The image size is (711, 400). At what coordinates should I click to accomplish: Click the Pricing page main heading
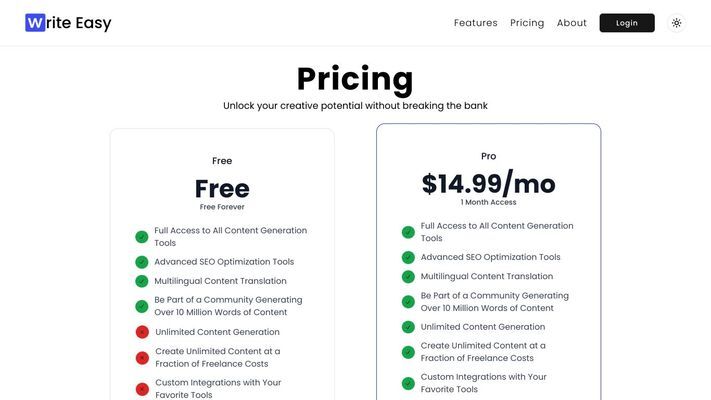pyautogui.click(x=355, y=79)
